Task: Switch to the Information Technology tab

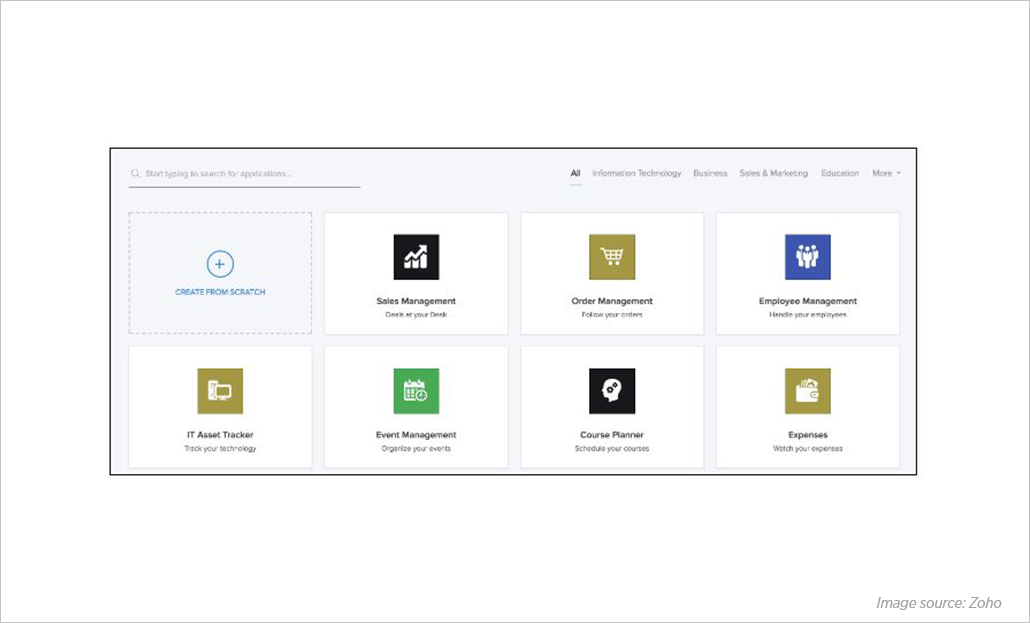Action: pos(638,172)
